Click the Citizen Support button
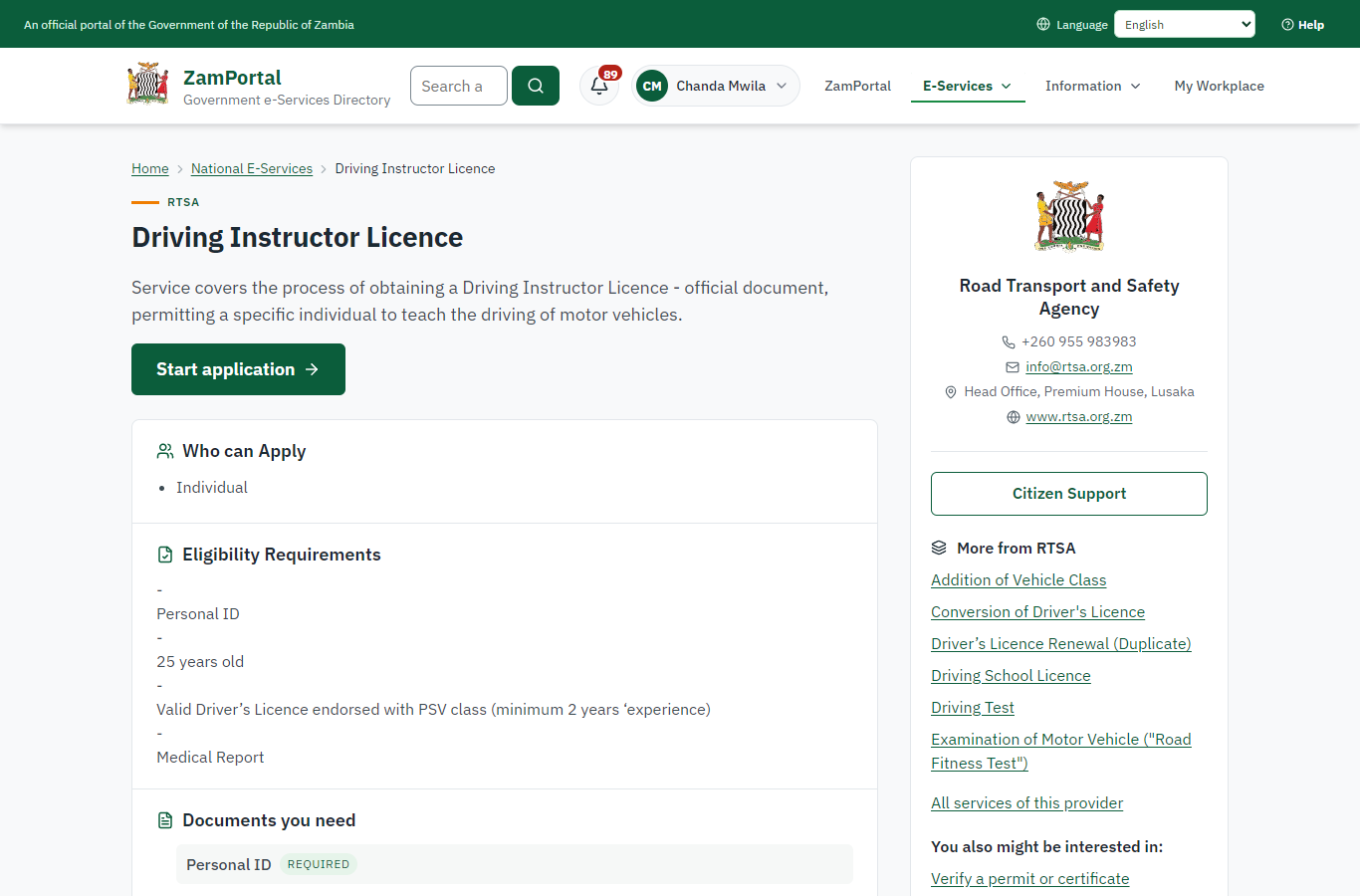 click(x=1069, y=494)
